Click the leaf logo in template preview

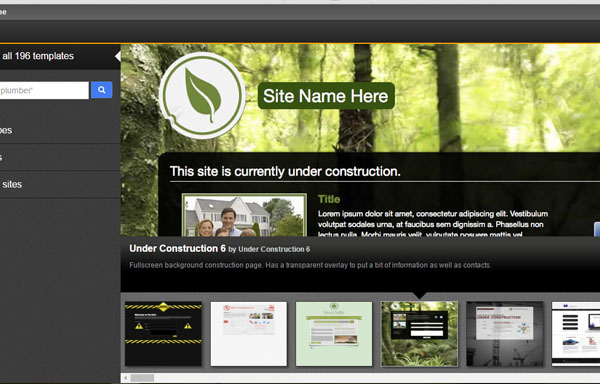(202, 95)
